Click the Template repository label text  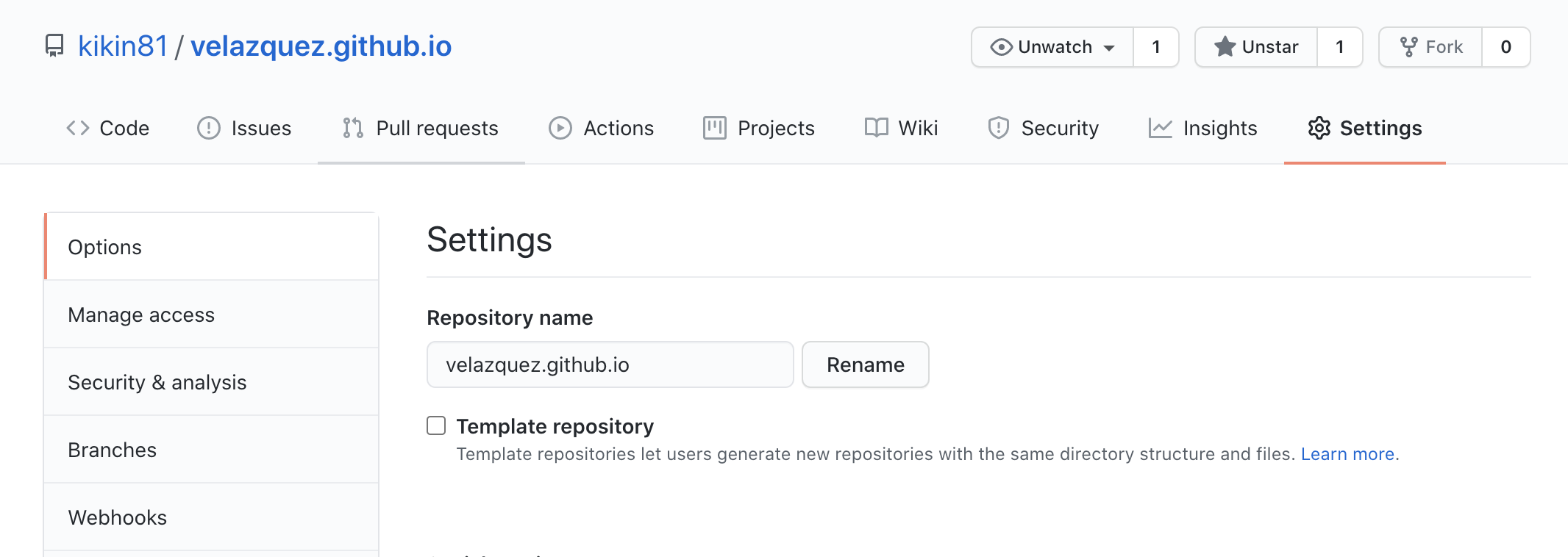[555, 426]
